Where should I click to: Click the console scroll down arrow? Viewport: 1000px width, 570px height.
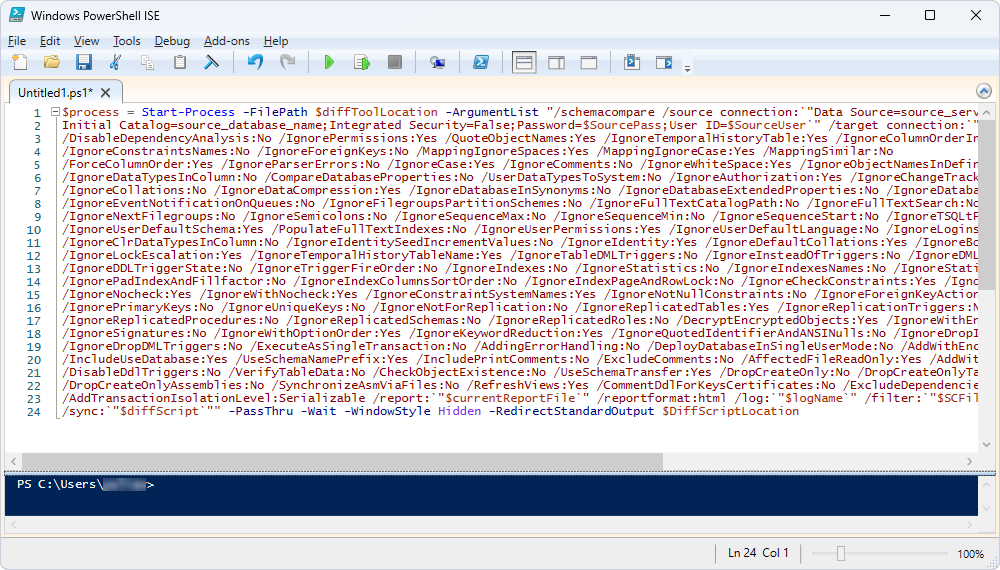tap(987, 509)
